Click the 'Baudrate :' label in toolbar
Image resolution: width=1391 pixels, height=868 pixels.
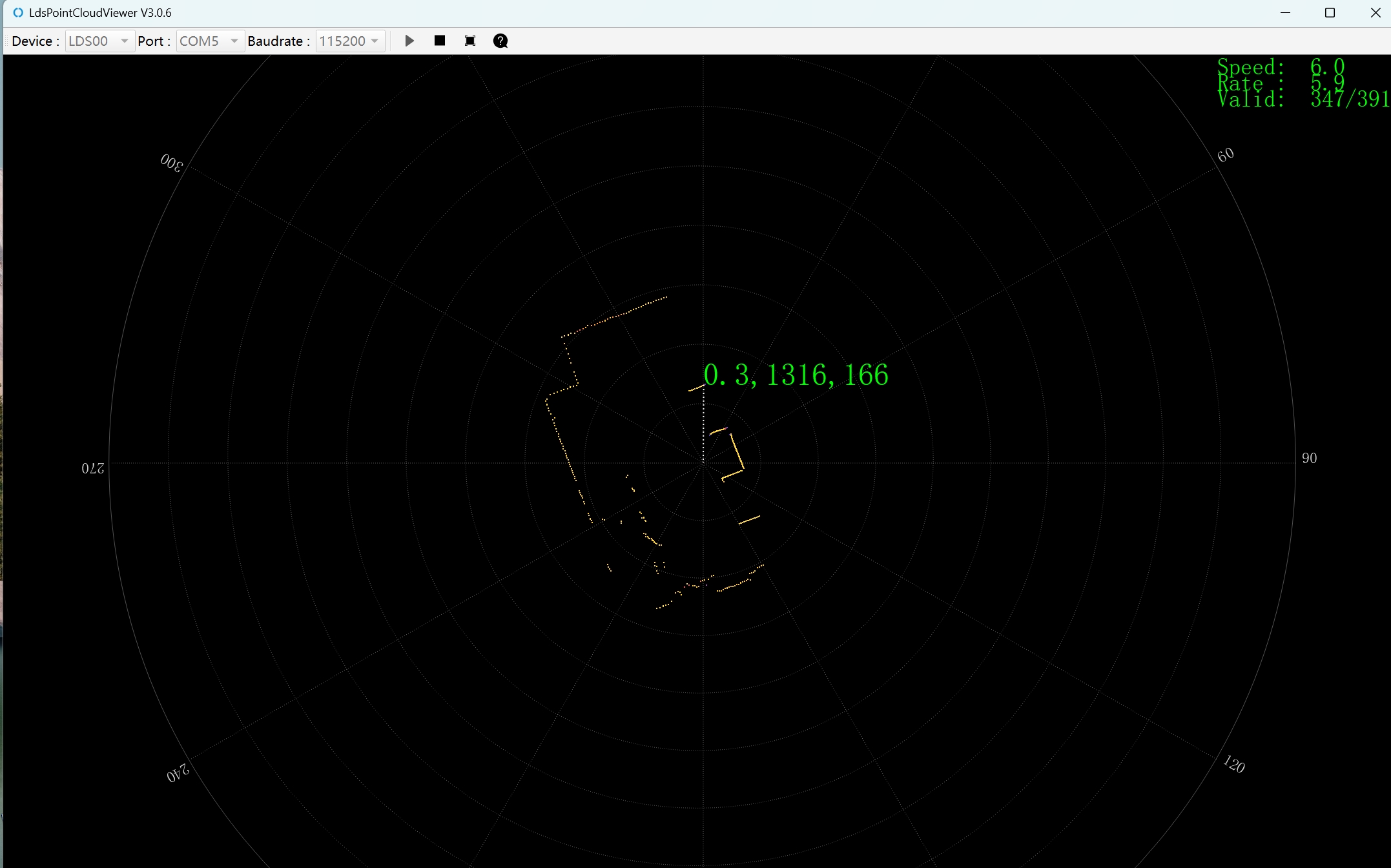[278, 41]
